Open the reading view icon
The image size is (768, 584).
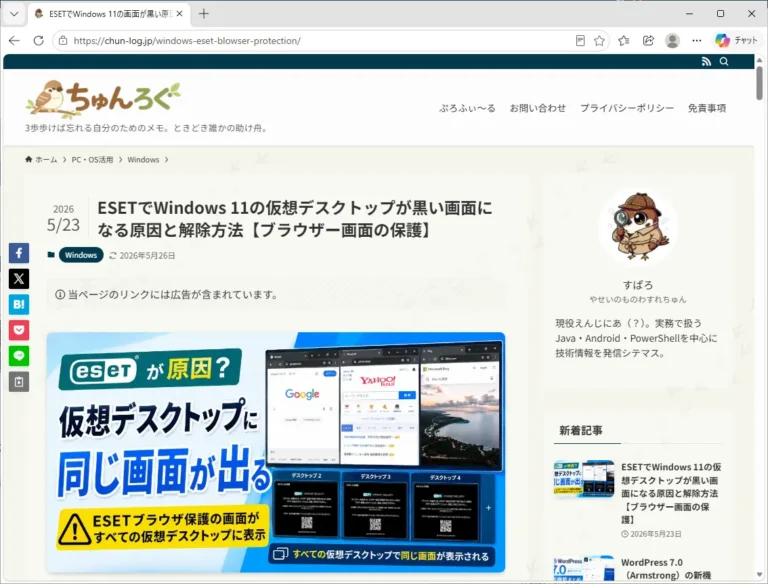(580, 41)
